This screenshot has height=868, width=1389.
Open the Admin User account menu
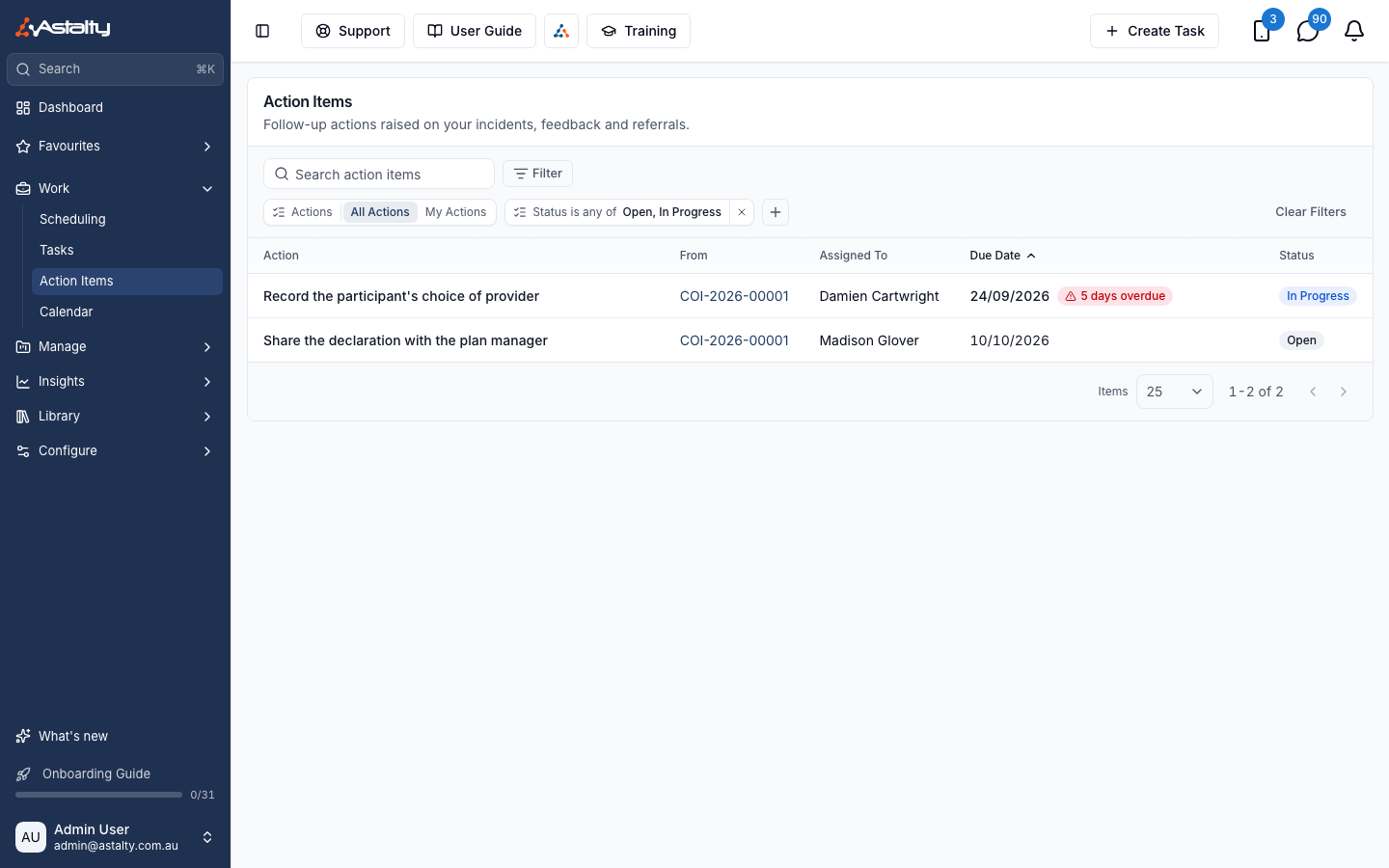[116, 837]
